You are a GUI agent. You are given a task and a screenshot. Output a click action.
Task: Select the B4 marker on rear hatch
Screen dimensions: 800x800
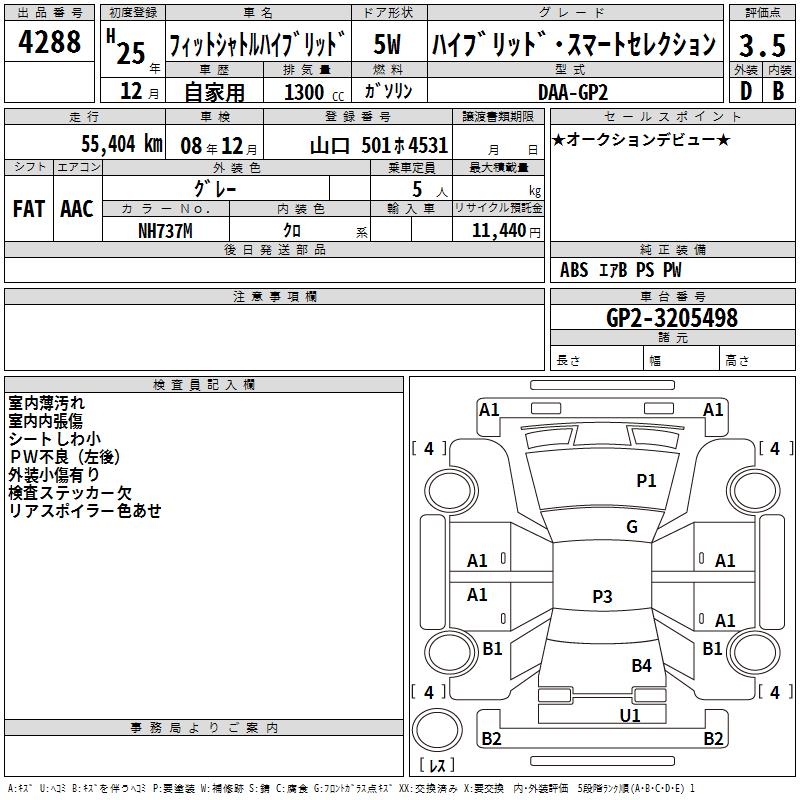641,665
